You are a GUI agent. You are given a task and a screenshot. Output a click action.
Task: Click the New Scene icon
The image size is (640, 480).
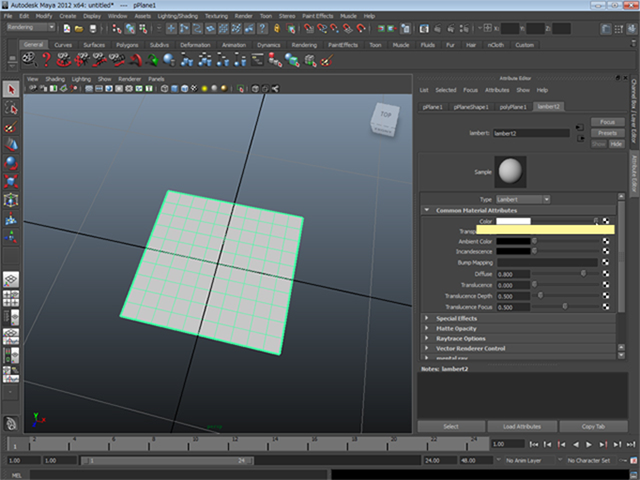click(x=67, y=29)
